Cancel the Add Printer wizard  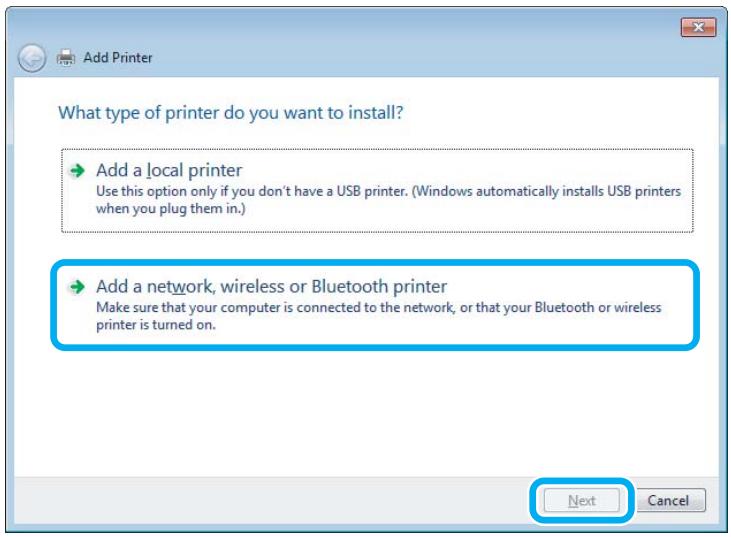point(669,500)
